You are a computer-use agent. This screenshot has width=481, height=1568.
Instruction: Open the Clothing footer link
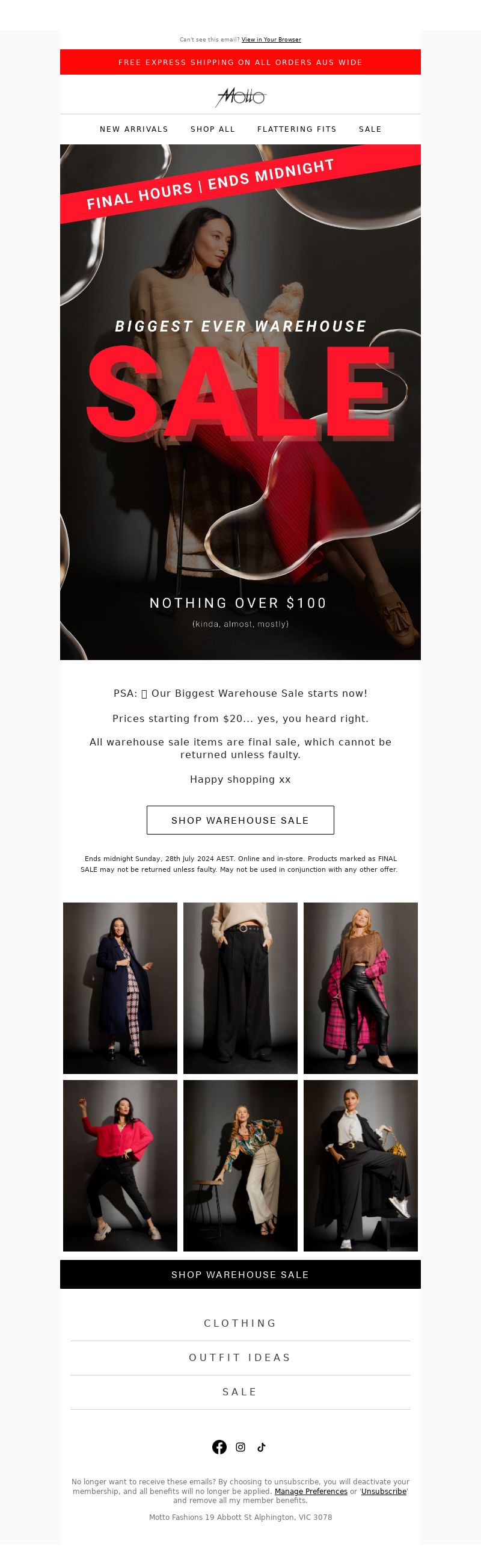click(240, 1323)
